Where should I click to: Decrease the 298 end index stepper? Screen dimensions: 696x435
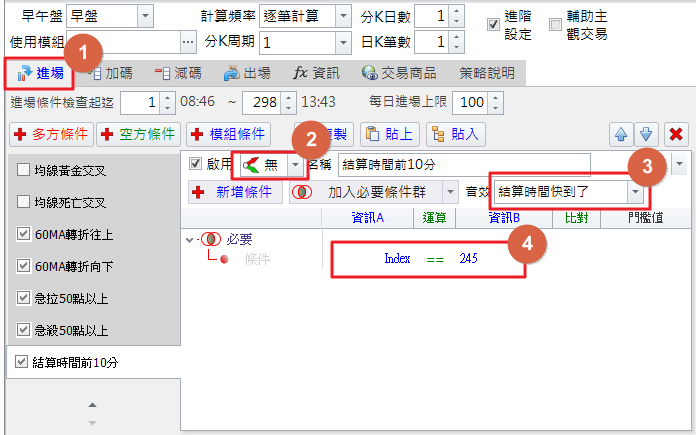289,107
